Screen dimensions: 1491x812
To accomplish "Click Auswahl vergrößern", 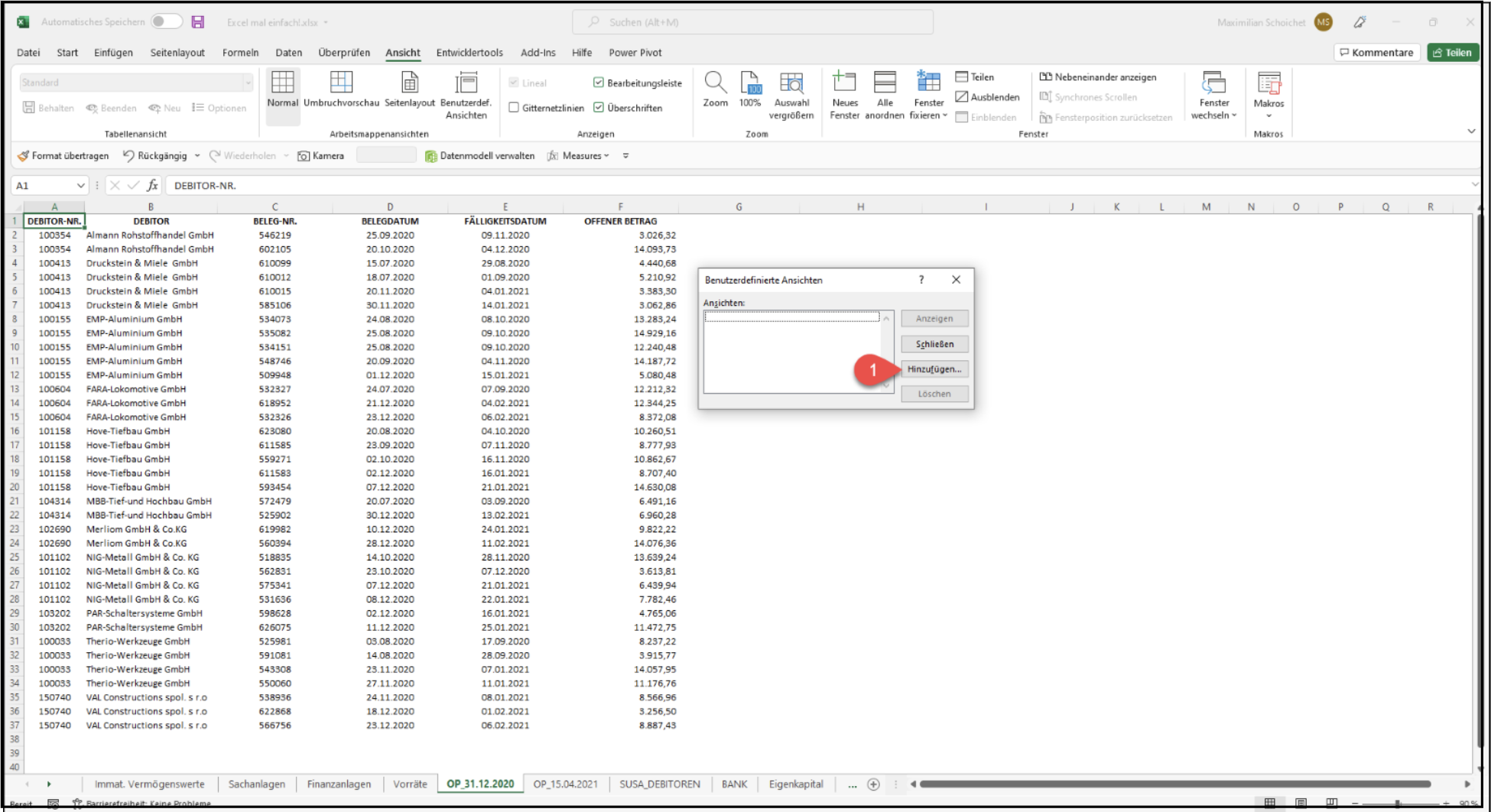I will click(x=791, y=95).
